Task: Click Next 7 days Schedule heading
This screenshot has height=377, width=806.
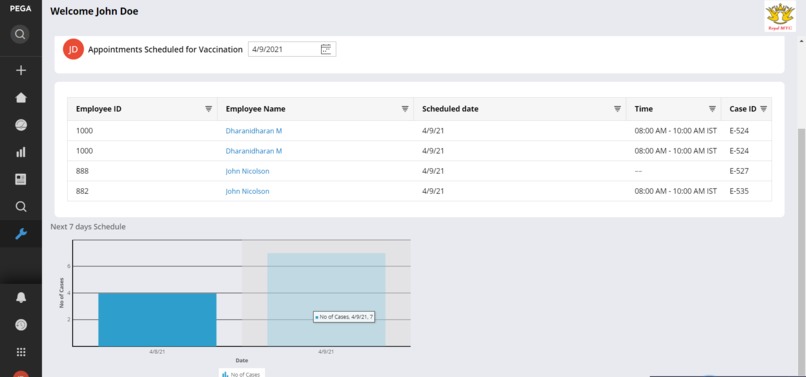Action: click(x=88, y=227)
